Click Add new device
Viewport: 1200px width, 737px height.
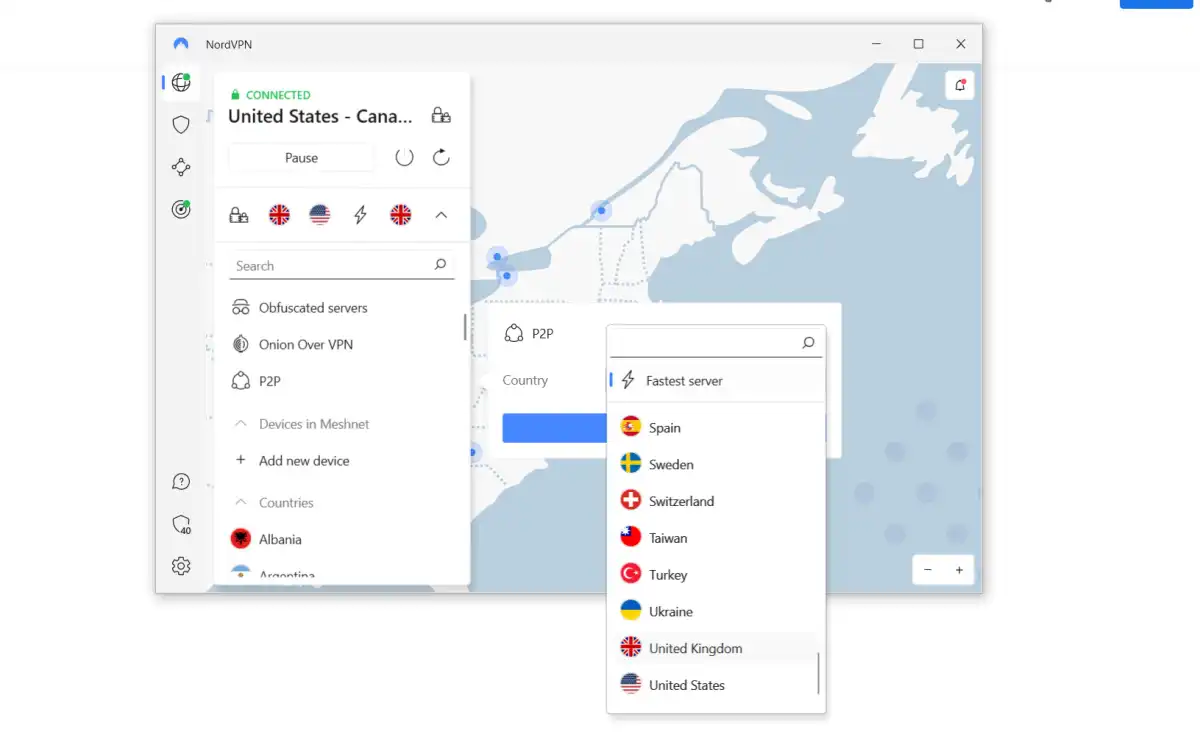point(303,461)
